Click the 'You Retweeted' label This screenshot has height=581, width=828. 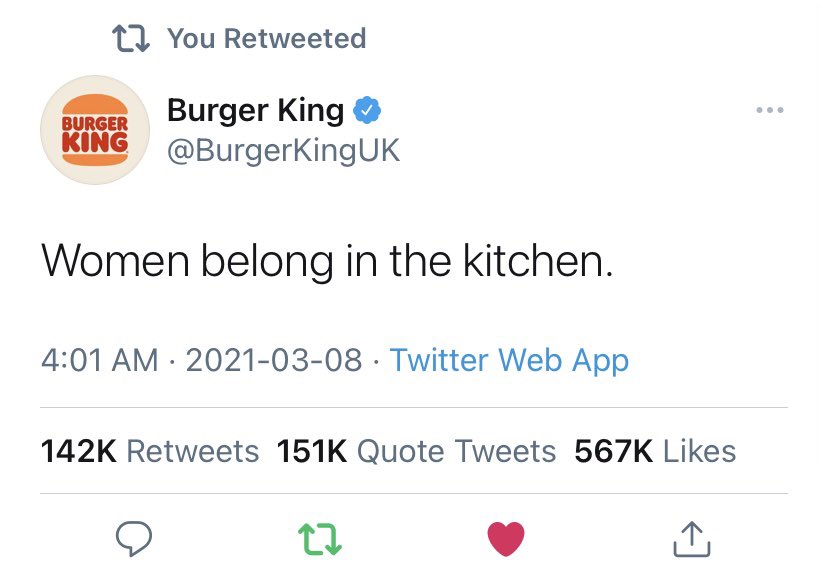point(266,39)
